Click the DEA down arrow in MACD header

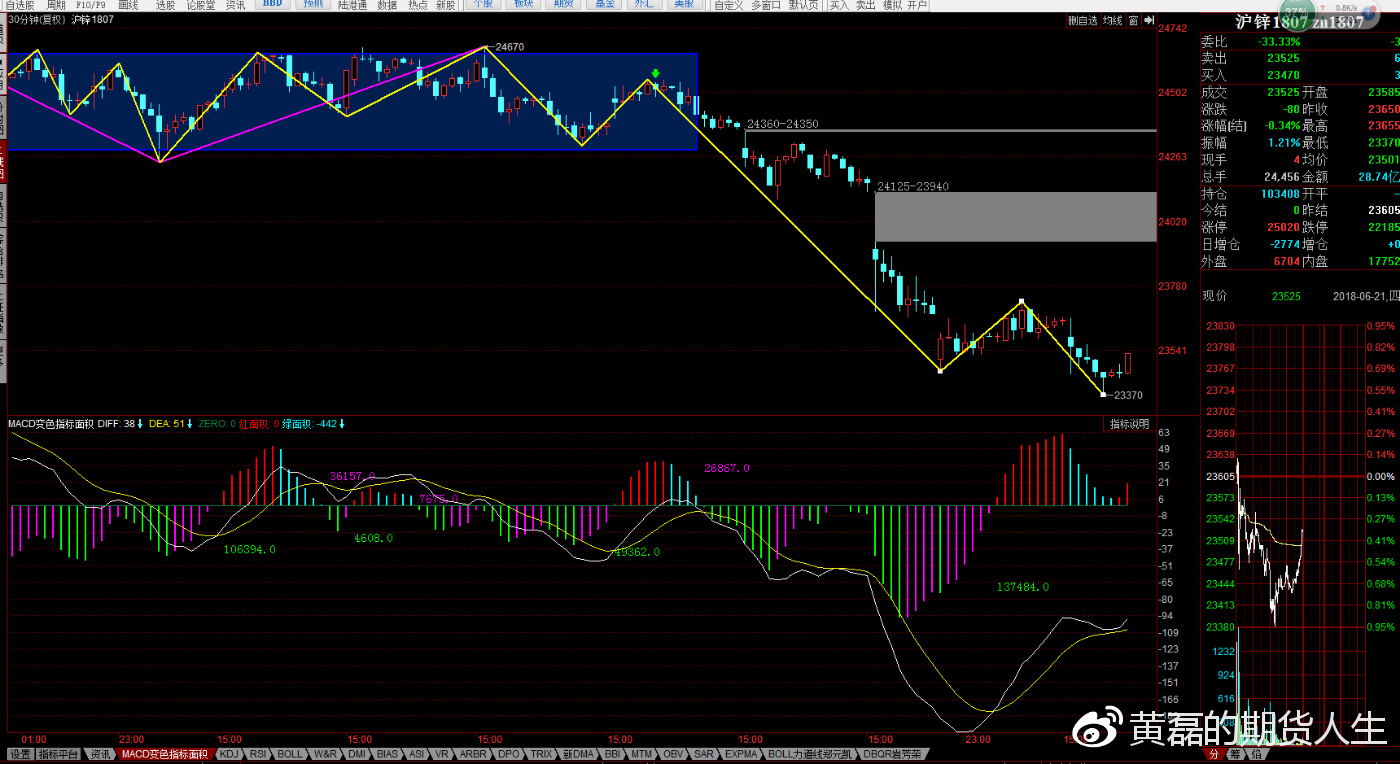coord(189,424)
